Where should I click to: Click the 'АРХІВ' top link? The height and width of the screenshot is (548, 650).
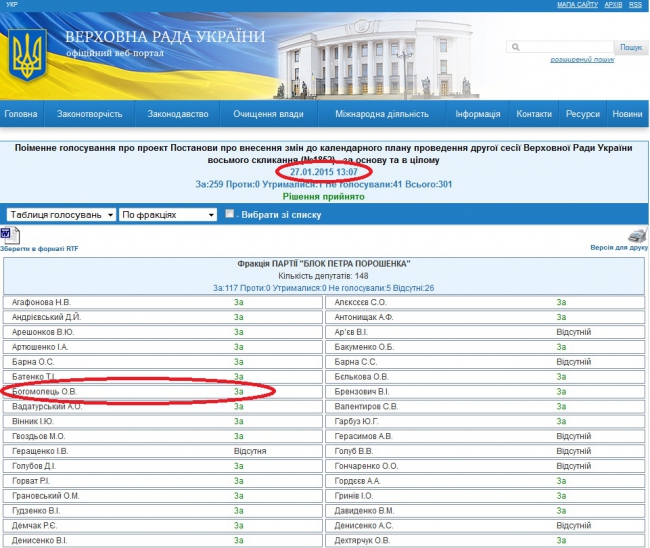pyautogui.click(x=614, y=5)
